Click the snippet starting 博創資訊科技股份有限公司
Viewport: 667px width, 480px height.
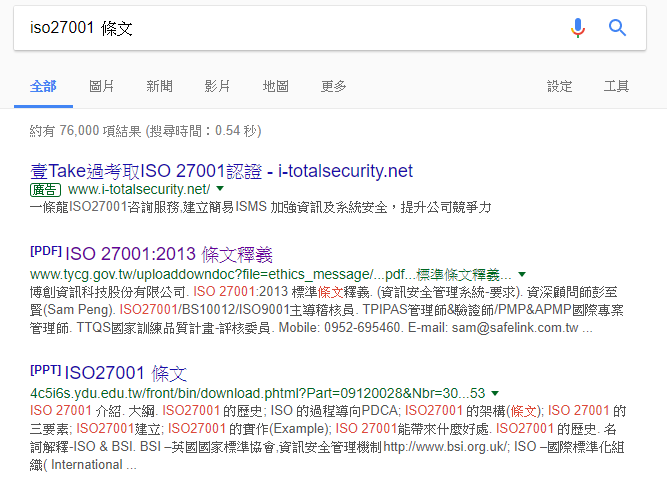click(x=326, y=310)
